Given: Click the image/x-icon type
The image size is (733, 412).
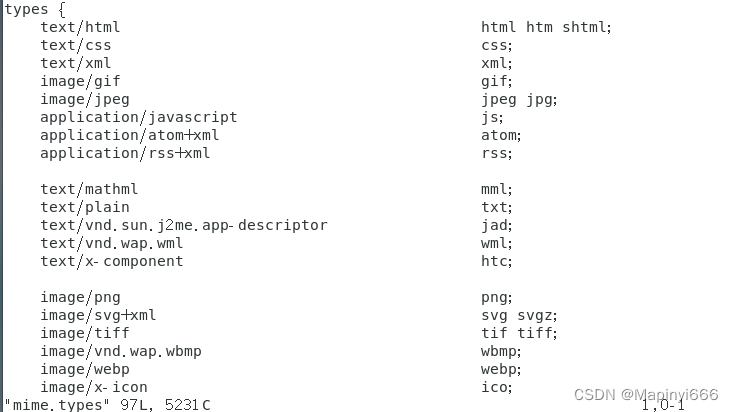Looking at the screenshot, I should click(93, 387).
